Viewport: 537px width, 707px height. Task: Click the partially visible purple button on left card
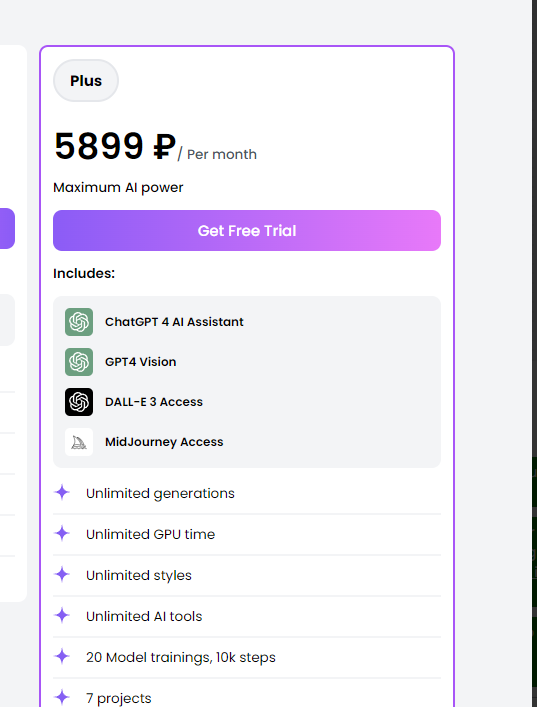[x=7, y=228]
